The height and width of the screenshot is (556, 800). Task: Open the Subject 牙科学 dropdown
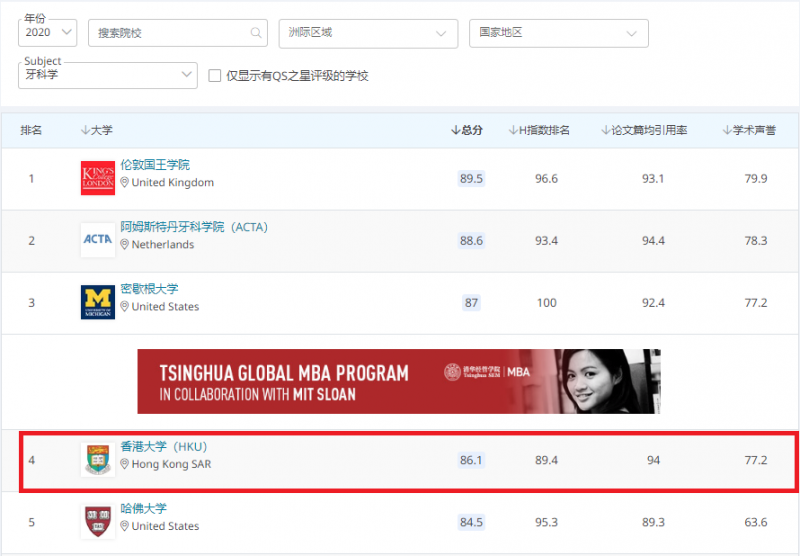pyautogui.click(x=108, y=75)
